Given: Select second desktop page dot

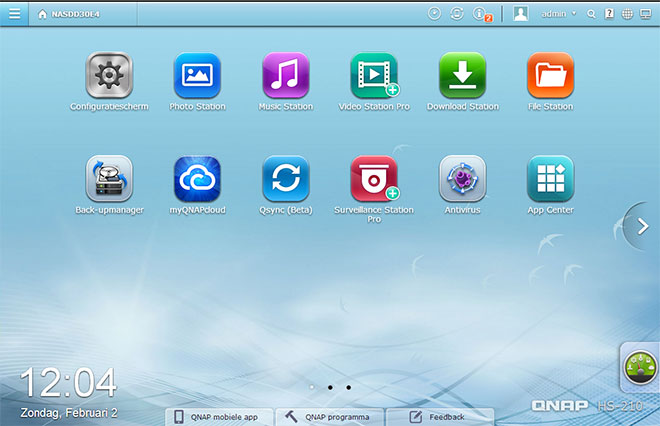Looking at the screenshot, I should [x=330, y=387].
